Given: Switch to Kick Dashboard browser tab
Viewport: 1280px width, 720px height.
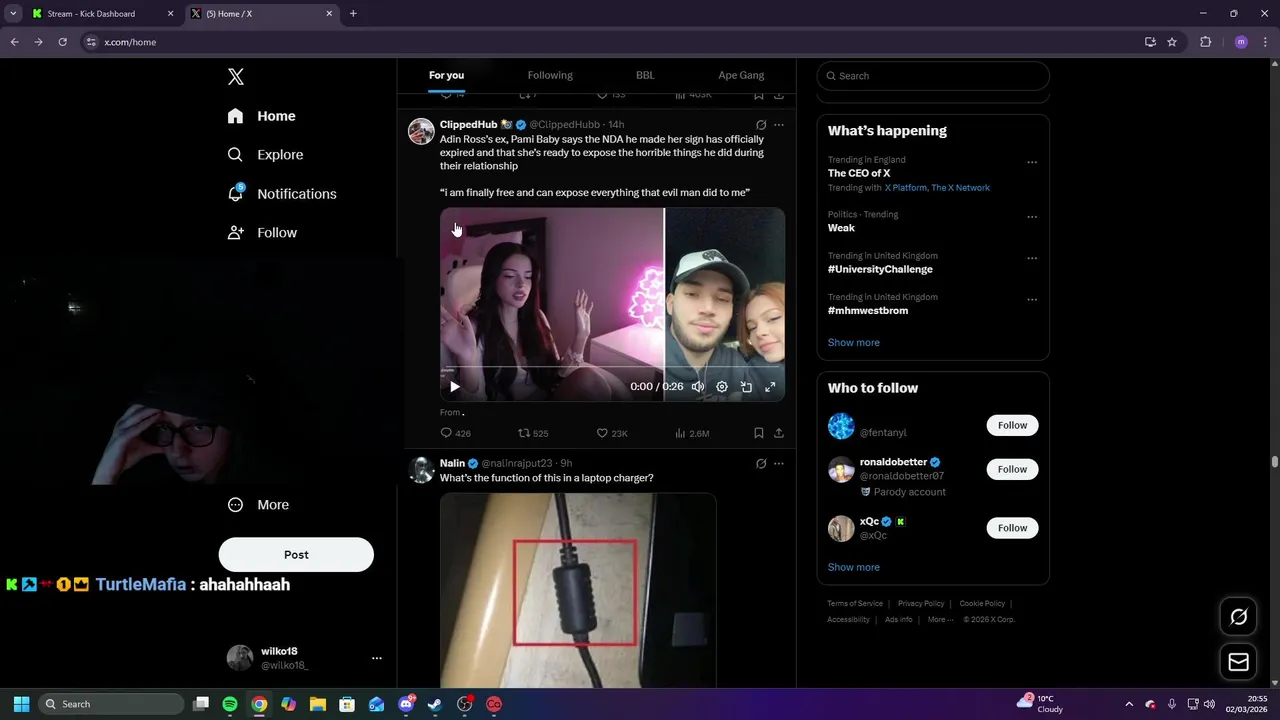Looking at the screenshot, I should (101, 14).
